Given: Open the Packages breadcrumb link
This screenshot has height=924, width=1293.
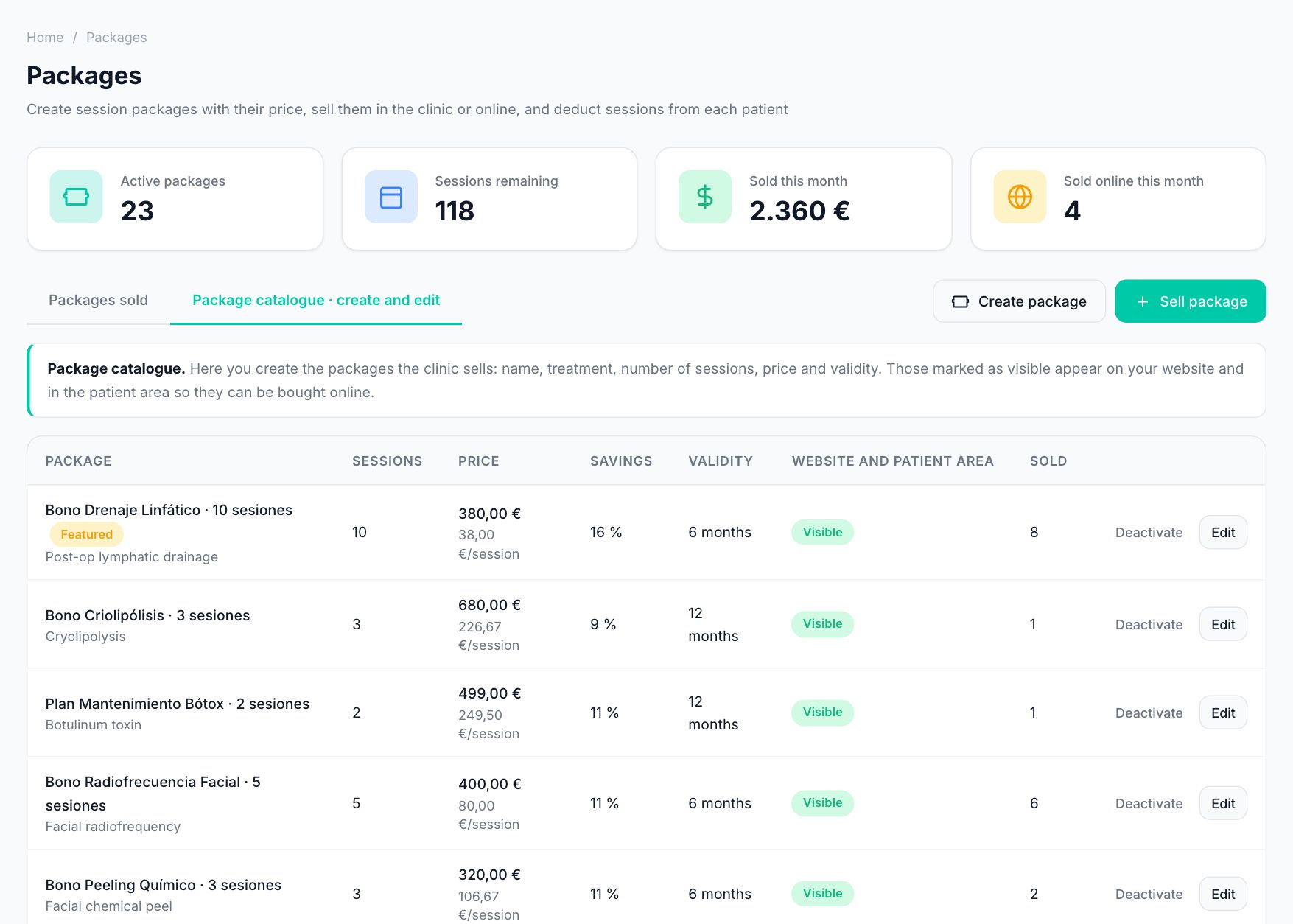Looking at the screenshot, I should (x=116, y=38).
